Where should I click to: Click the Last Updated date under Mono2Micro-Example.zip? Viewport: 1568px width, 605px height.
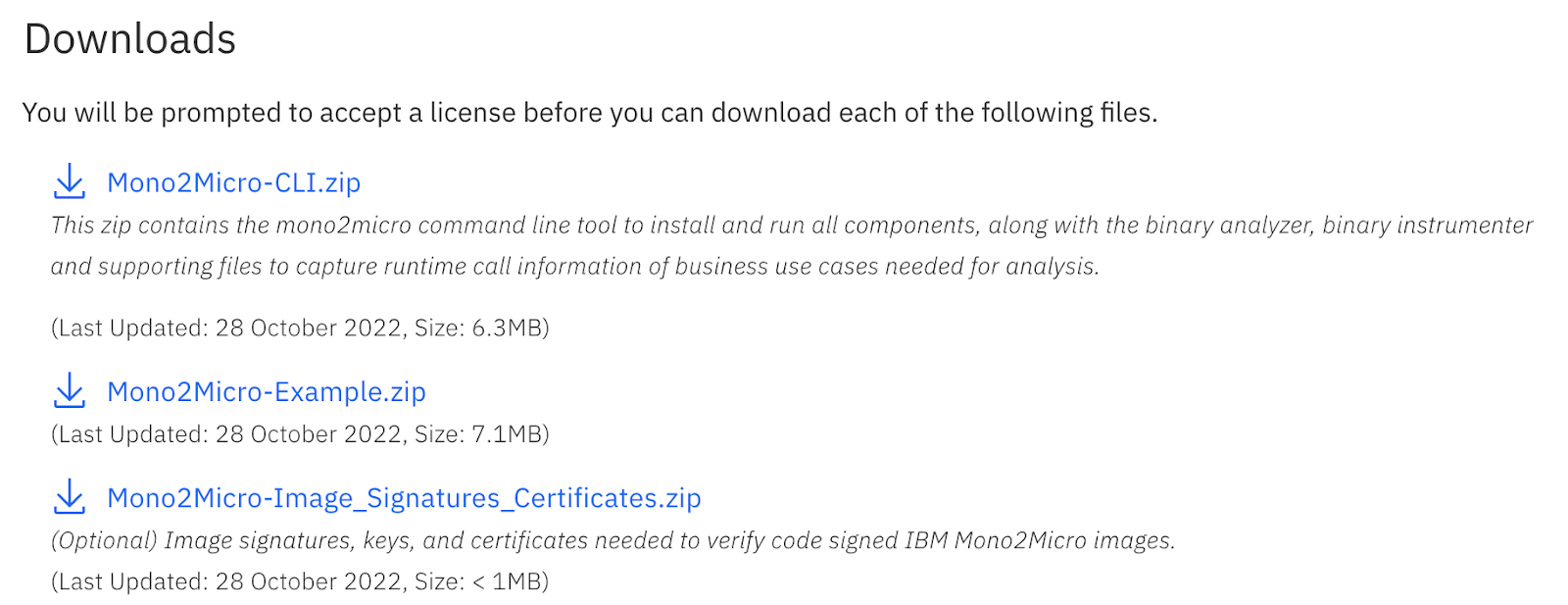(x=308, y=433)
